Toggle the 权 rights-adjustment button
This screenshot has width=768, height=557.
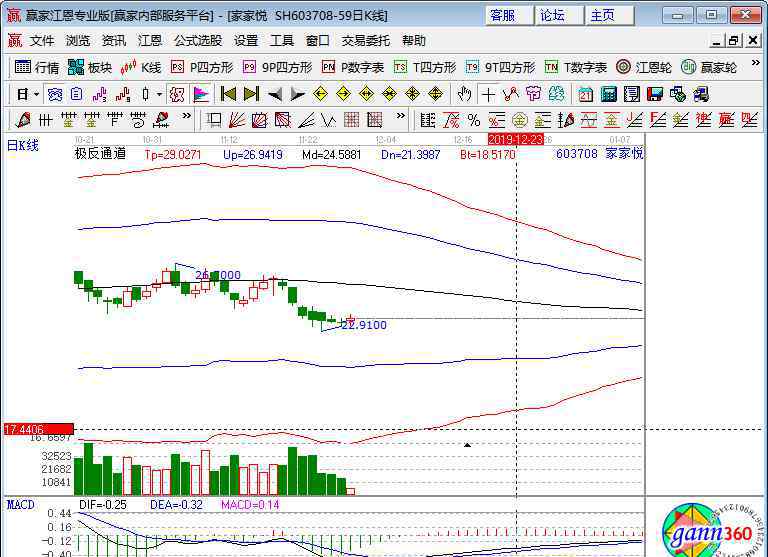tap(176, 94)
